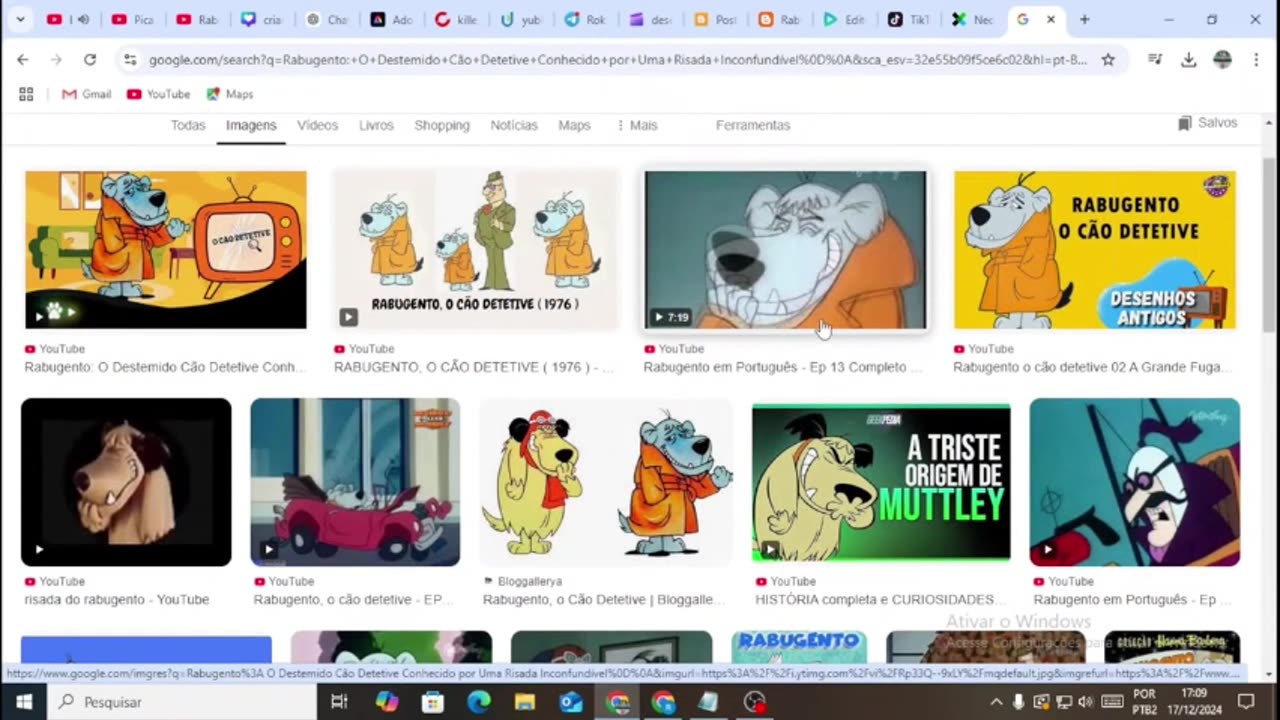Open villain with purple hat thumbnail
The image size is (1280, 720).
1135,482
